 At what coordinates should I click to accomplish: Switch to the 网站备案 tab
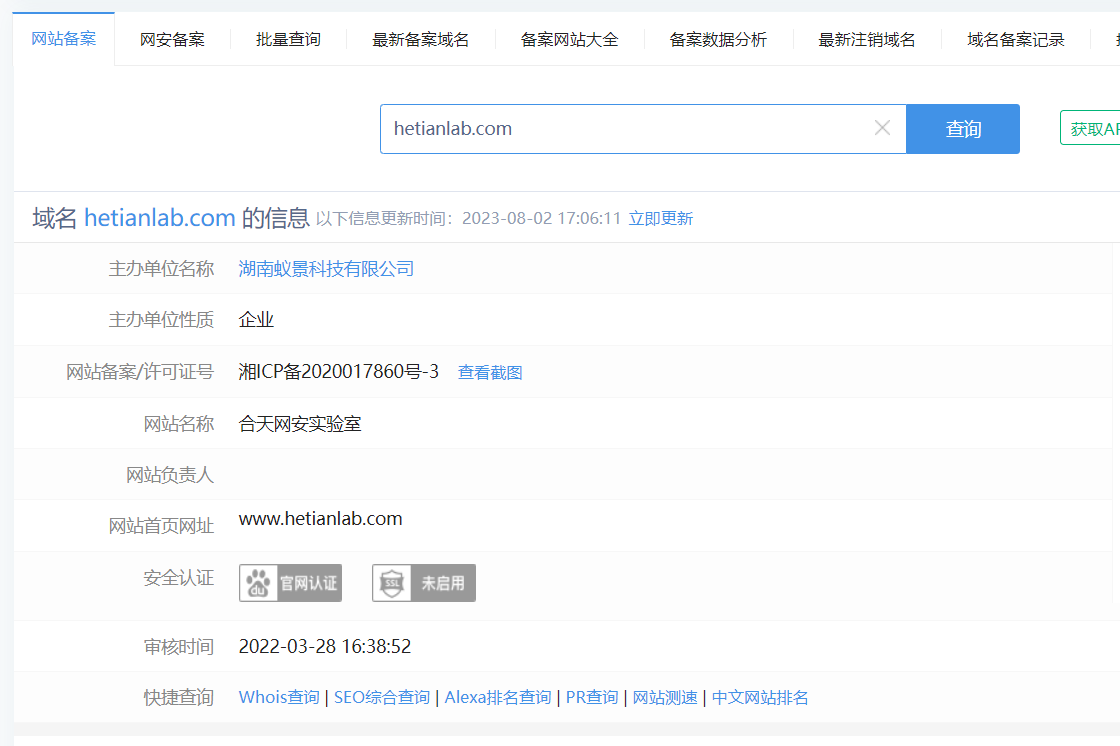coord(64,39)
